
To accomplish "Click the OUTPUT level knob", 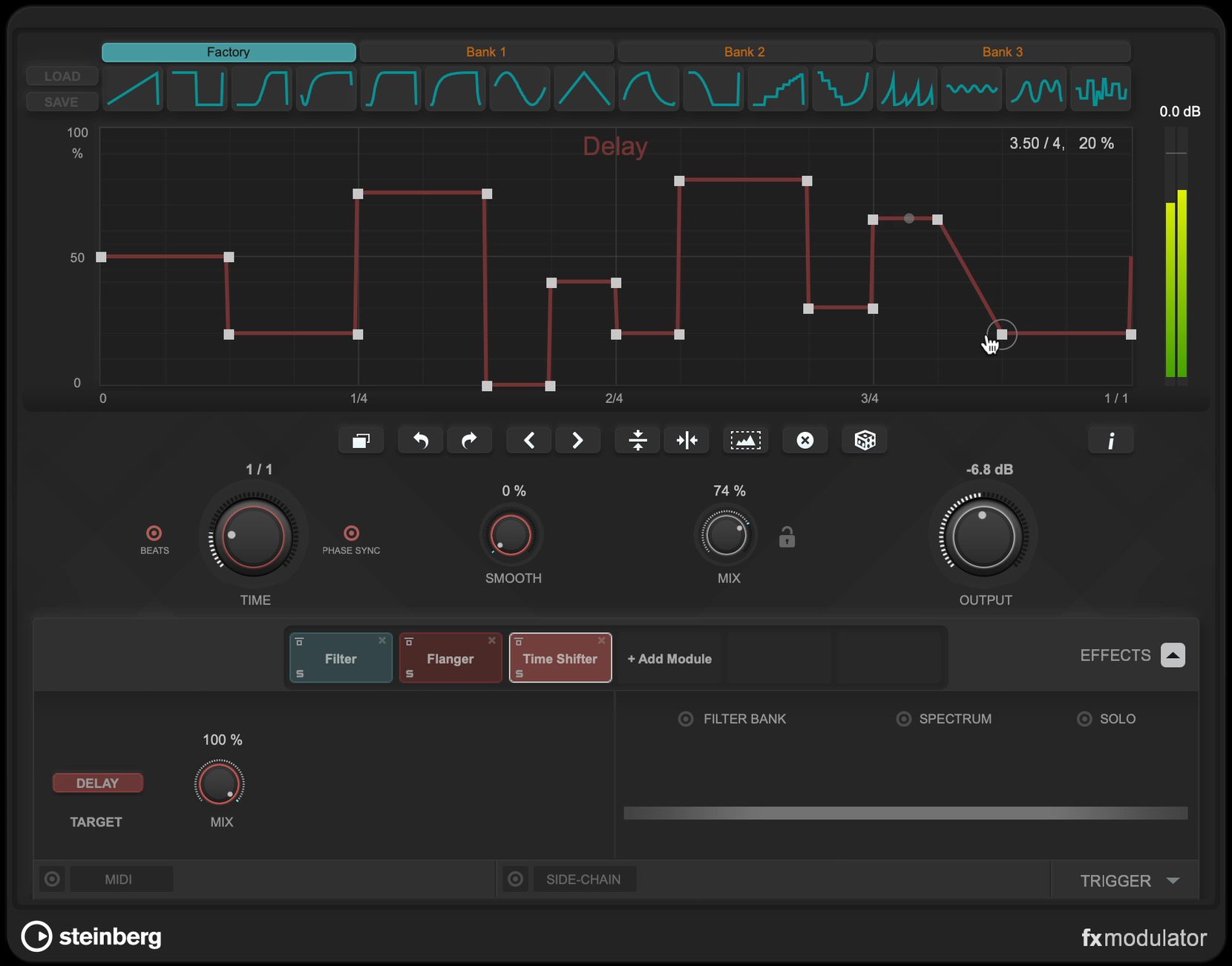I will pos(983,536).
